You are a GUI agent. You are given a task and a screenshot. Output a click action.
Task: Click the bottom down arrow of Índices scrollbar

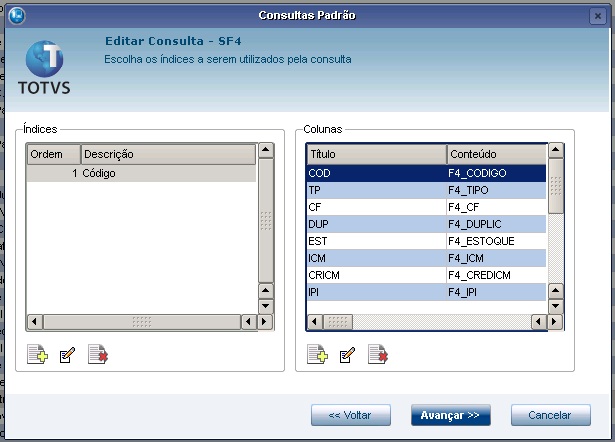click(266, 306)
